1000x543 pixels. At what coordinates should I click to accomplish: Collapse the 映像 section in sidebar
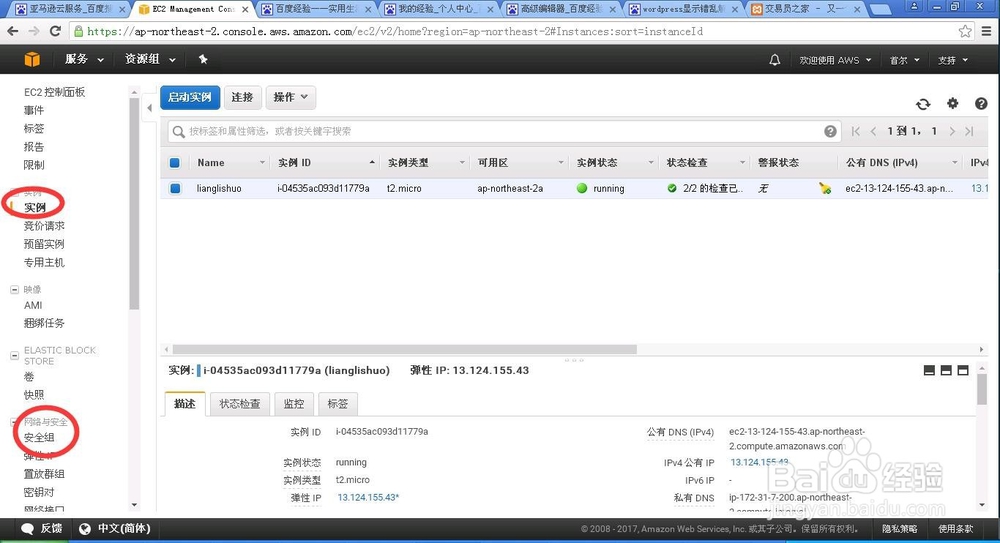point(14,290)
